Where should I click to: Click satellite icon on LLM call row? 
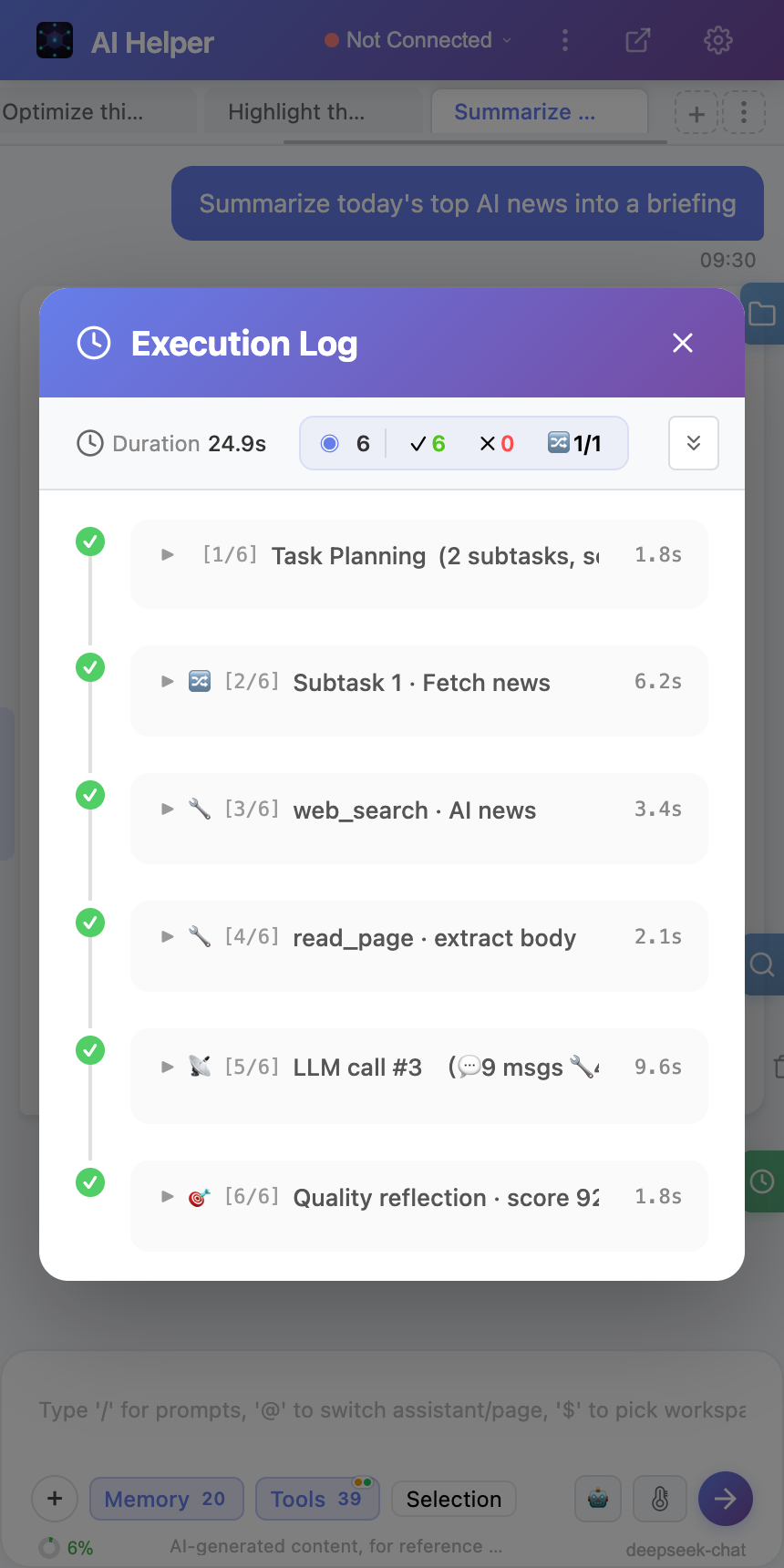coord(200,1066)
